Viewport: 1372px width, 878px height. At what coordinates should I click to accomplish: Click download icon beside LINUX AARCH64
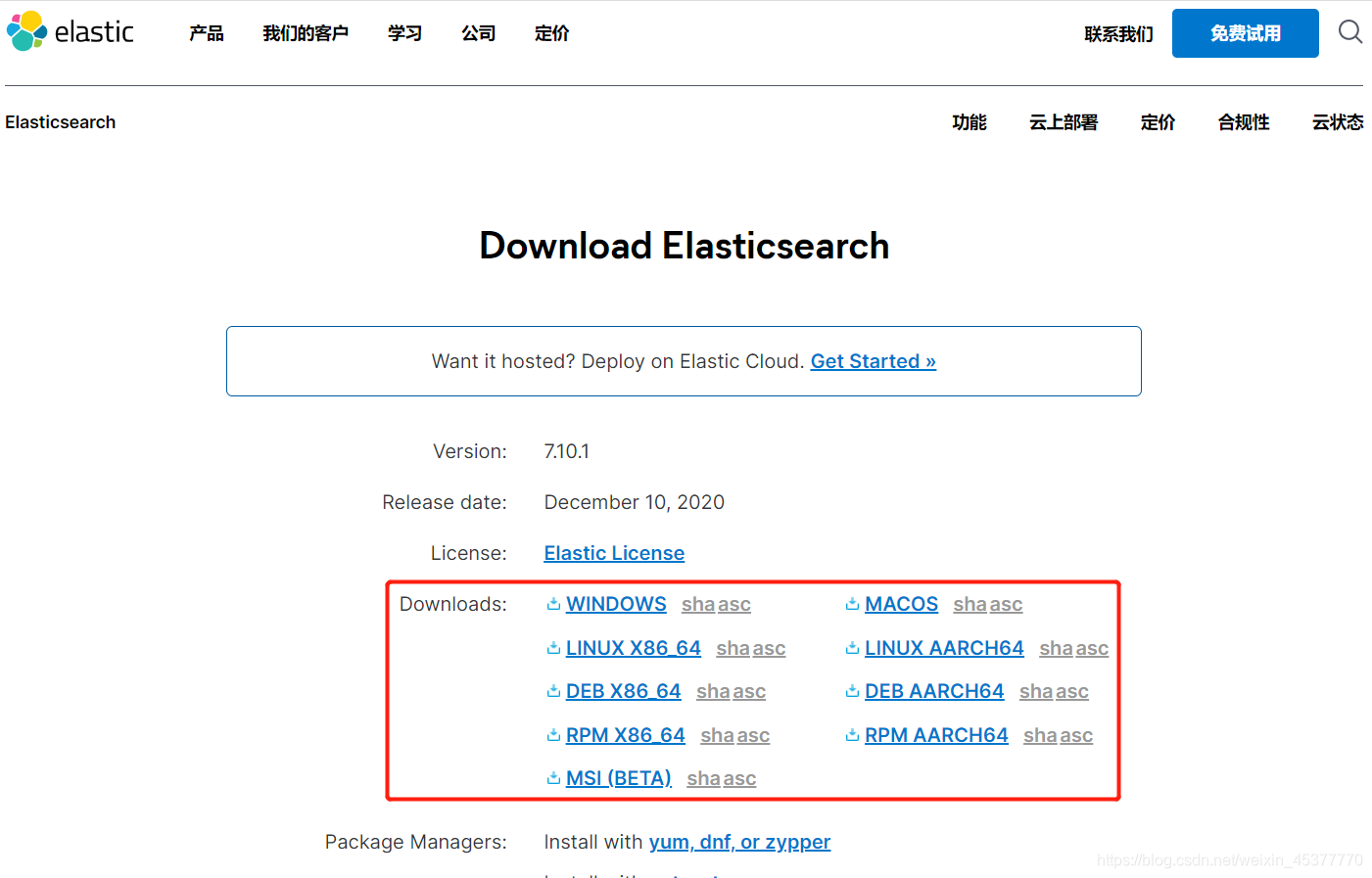pyautogui.click(x=852, y=648)
